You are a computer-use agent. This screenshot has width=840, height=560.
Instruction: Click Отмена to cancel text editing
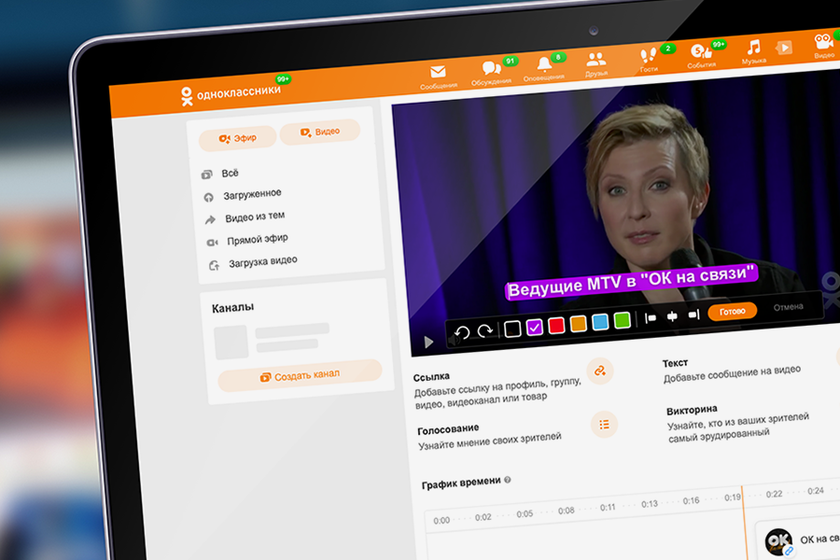(x=787, y=307)
